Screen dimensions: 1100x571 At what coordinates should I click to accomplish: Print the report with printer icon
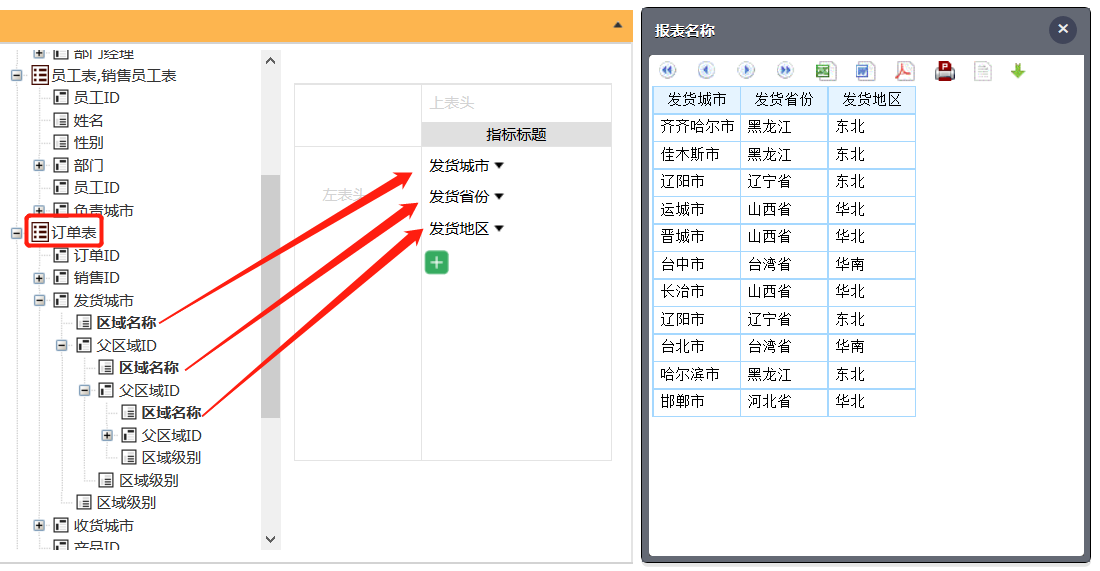pyautogui.click(x=945, y=70)
